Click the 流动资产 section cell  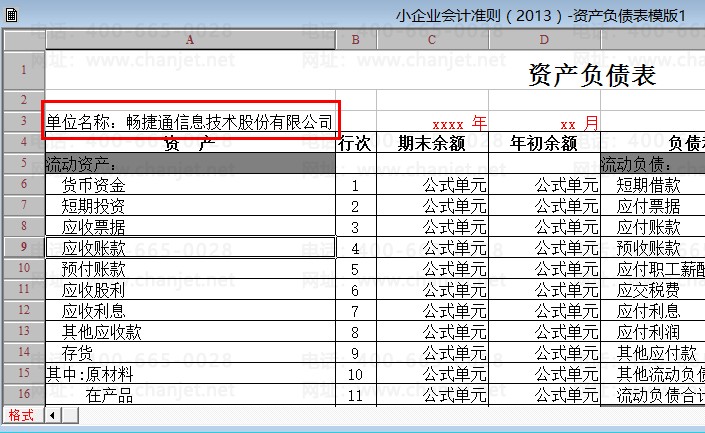coord(190,164)
